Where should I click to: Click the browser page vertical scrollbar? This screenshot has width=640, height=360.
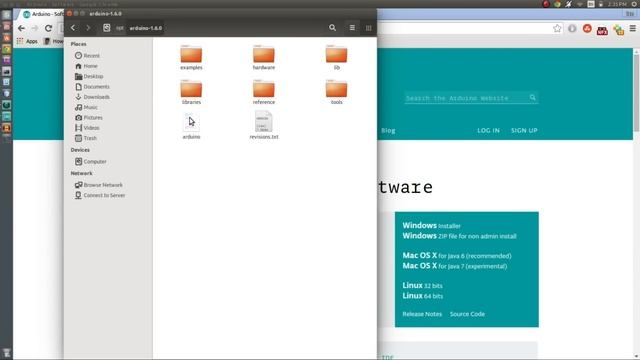636,93
